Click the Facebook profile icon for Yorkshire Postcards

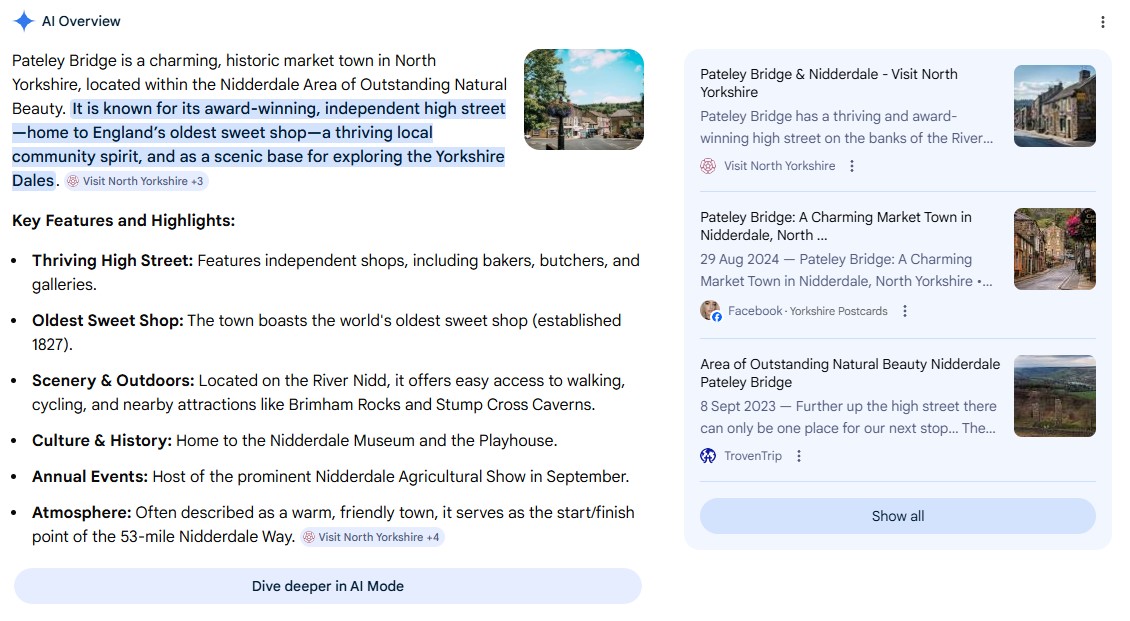click(710, 311)
